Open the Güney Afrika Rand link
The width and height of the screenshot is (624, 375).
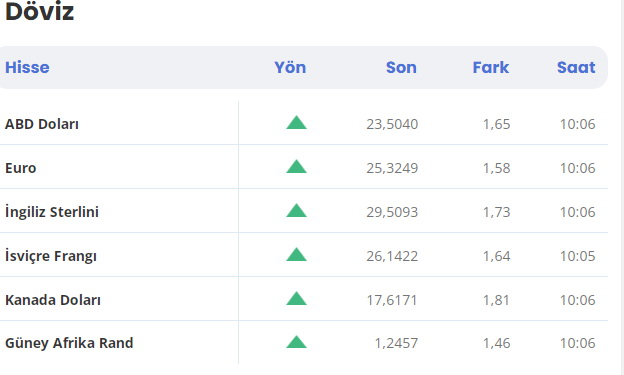coord(69,343)
